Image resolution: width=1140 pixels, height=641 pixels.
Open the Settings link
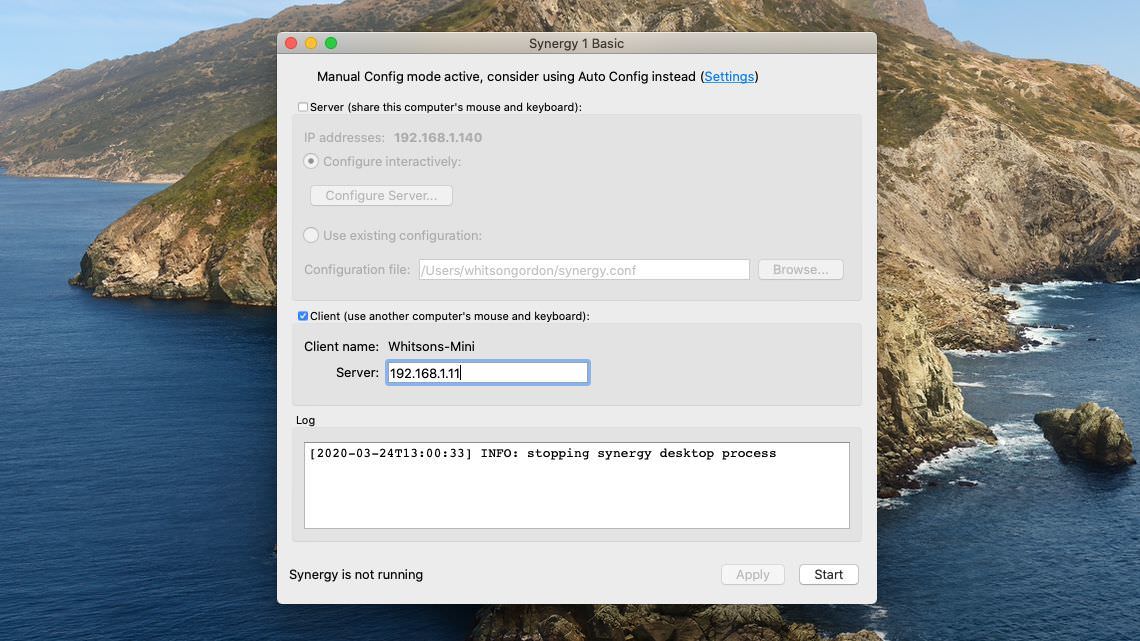728,76
